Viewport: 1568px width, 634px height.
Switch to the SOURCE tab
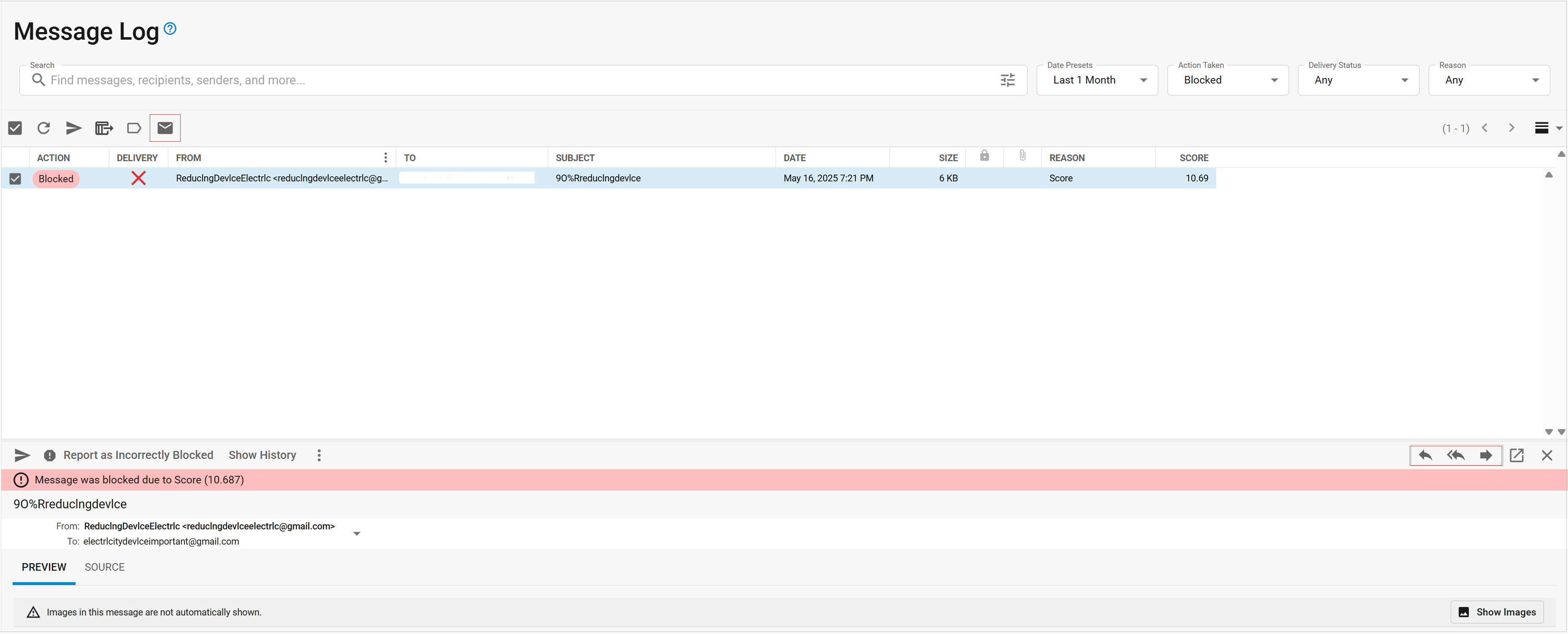(105, 567)
